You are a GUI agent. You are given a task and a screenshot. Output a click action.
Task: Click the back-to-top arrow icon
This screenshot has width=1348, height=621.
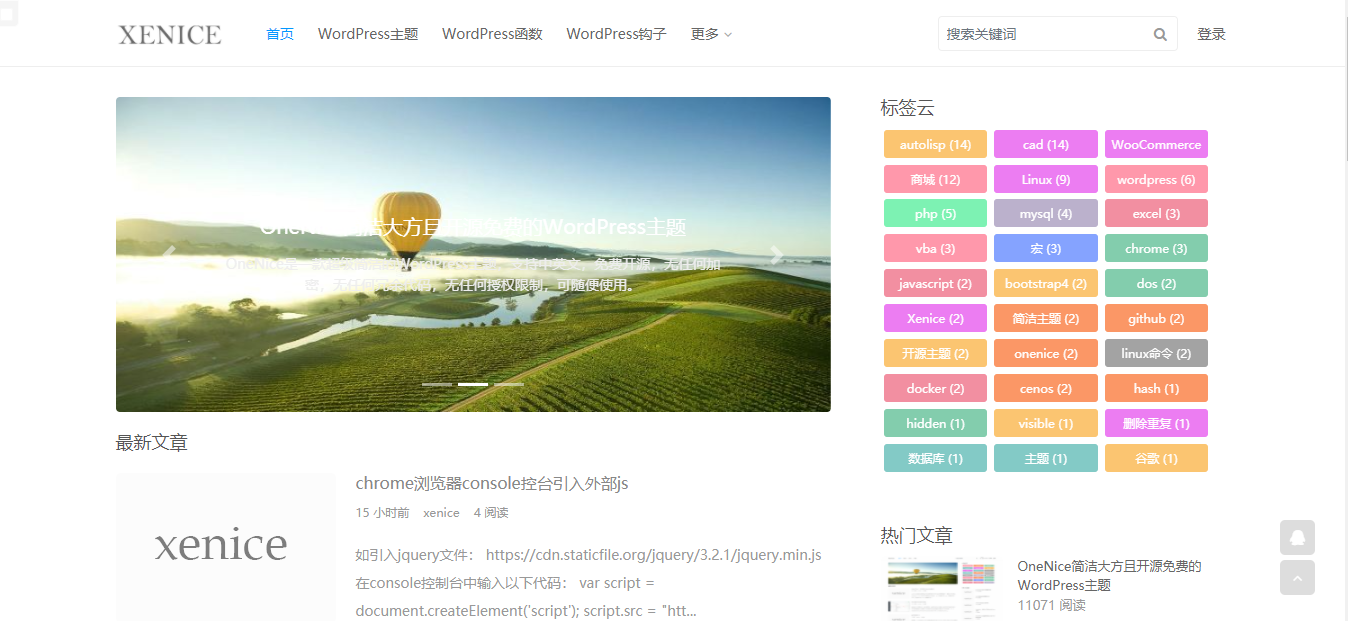point(1297,578)
